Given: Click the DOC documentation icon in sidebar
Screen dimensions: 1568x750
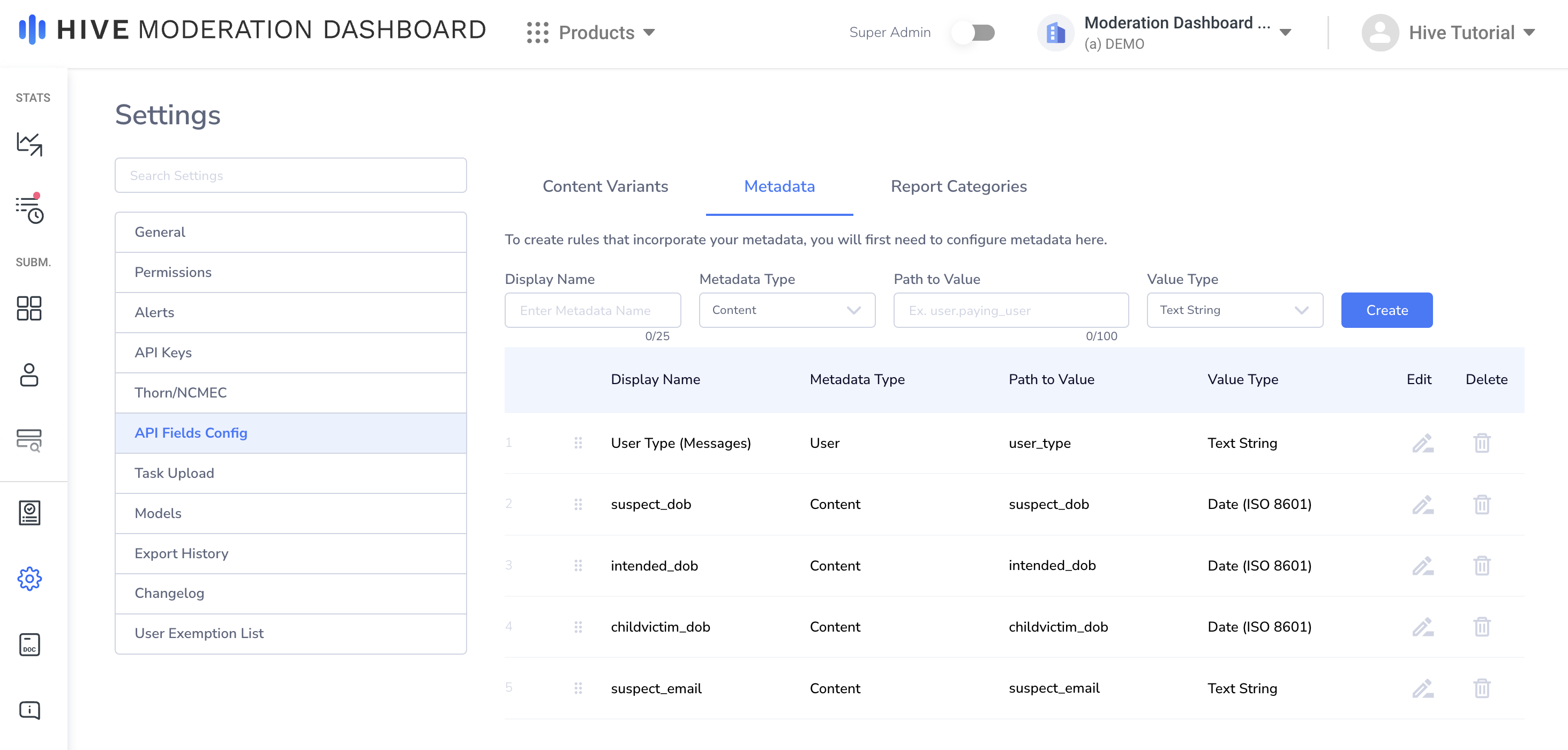Looking at the screenshot, I should click(29, 644).
